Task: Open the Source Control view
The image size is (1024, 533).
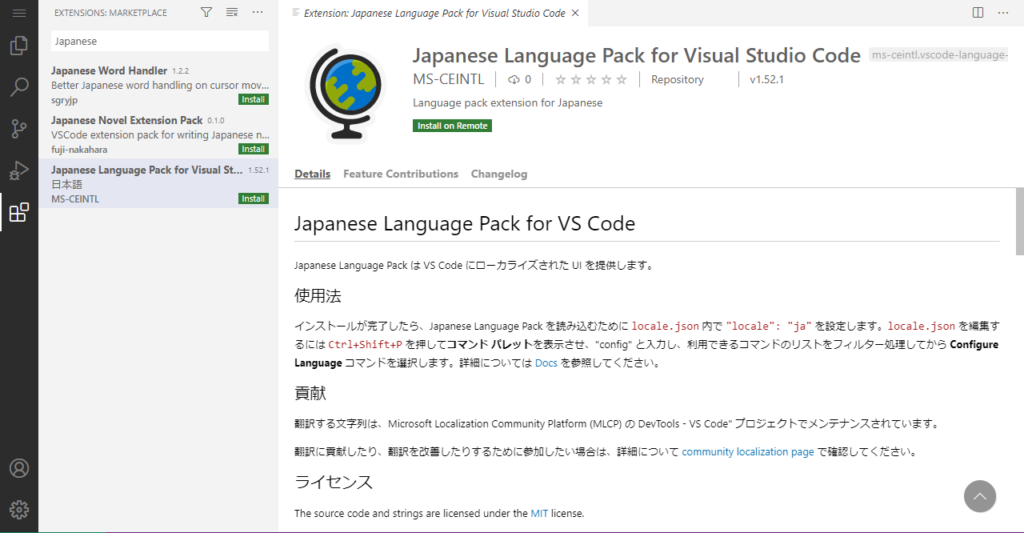Action: 19,129
